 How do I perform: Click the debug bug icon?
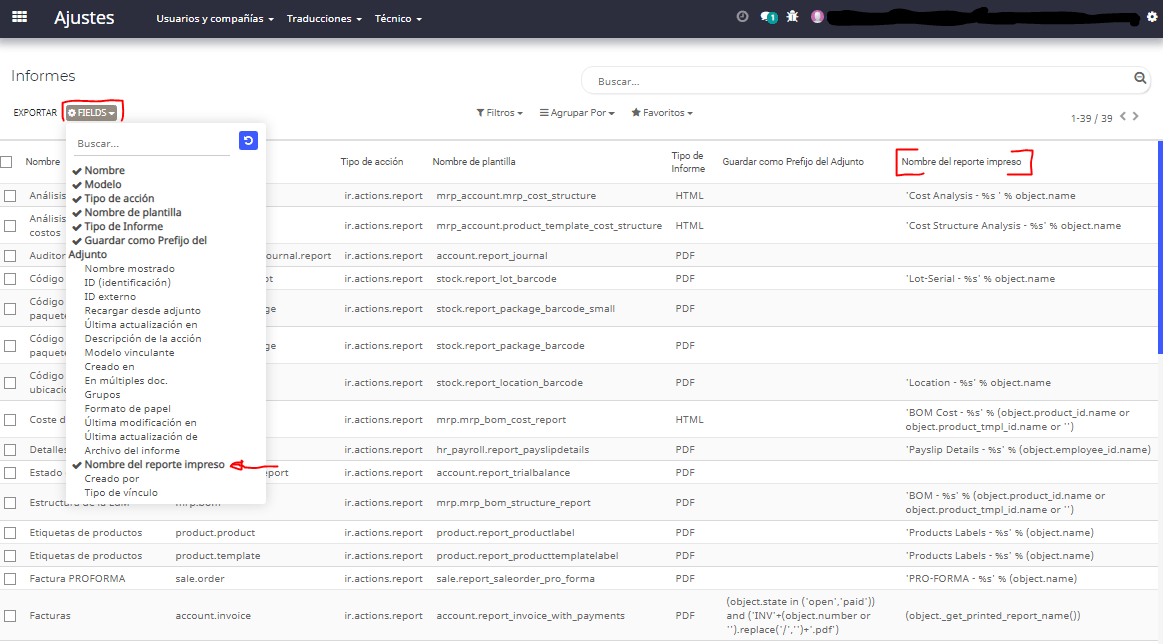tap(792, 16)
